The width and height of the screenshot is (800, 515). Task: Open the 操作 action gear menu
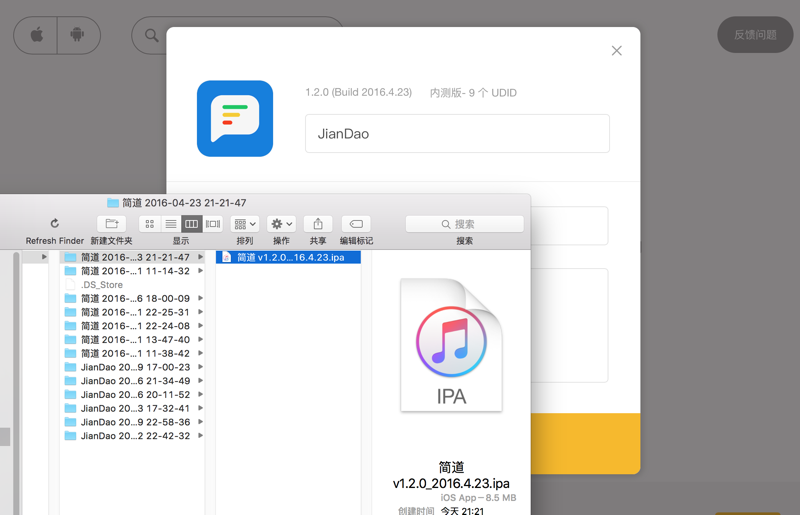281,224
